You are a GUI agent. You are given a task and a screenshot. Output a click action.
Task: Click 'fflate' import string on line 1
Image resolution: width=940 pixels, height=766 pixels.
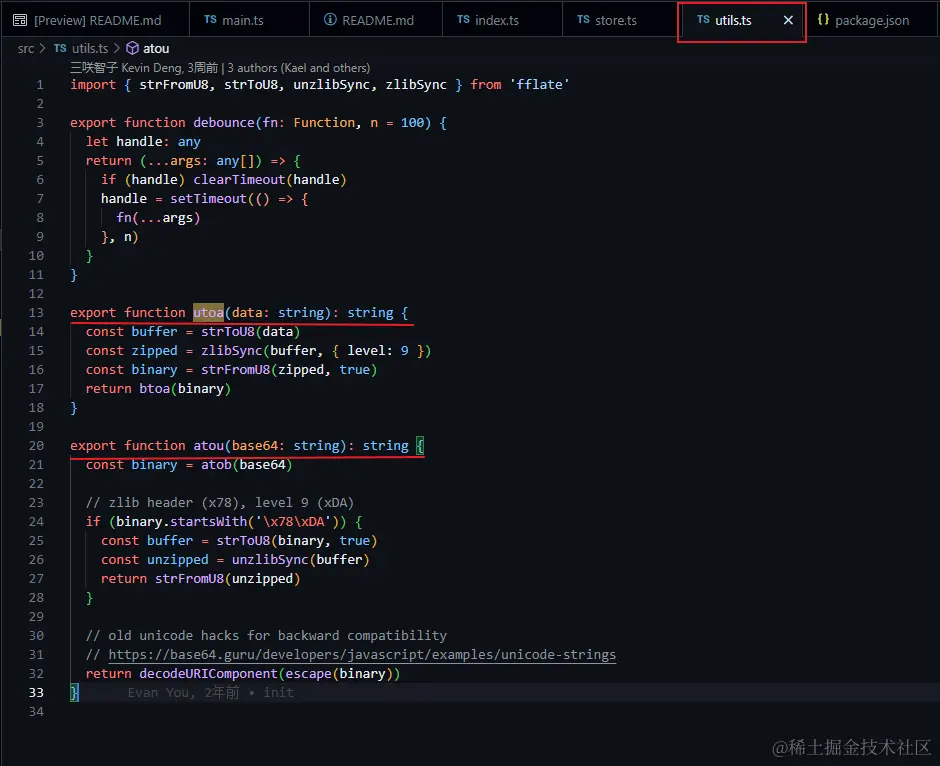tap(540, 85)
